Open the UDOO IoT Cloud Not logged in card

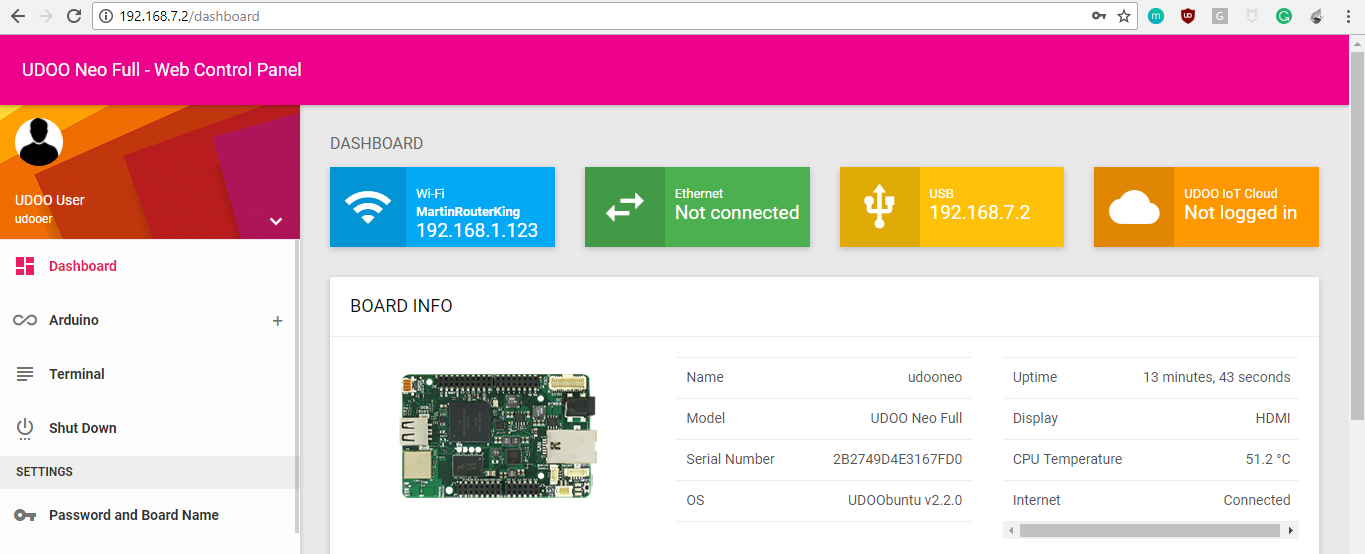(x=1206, y=207)
